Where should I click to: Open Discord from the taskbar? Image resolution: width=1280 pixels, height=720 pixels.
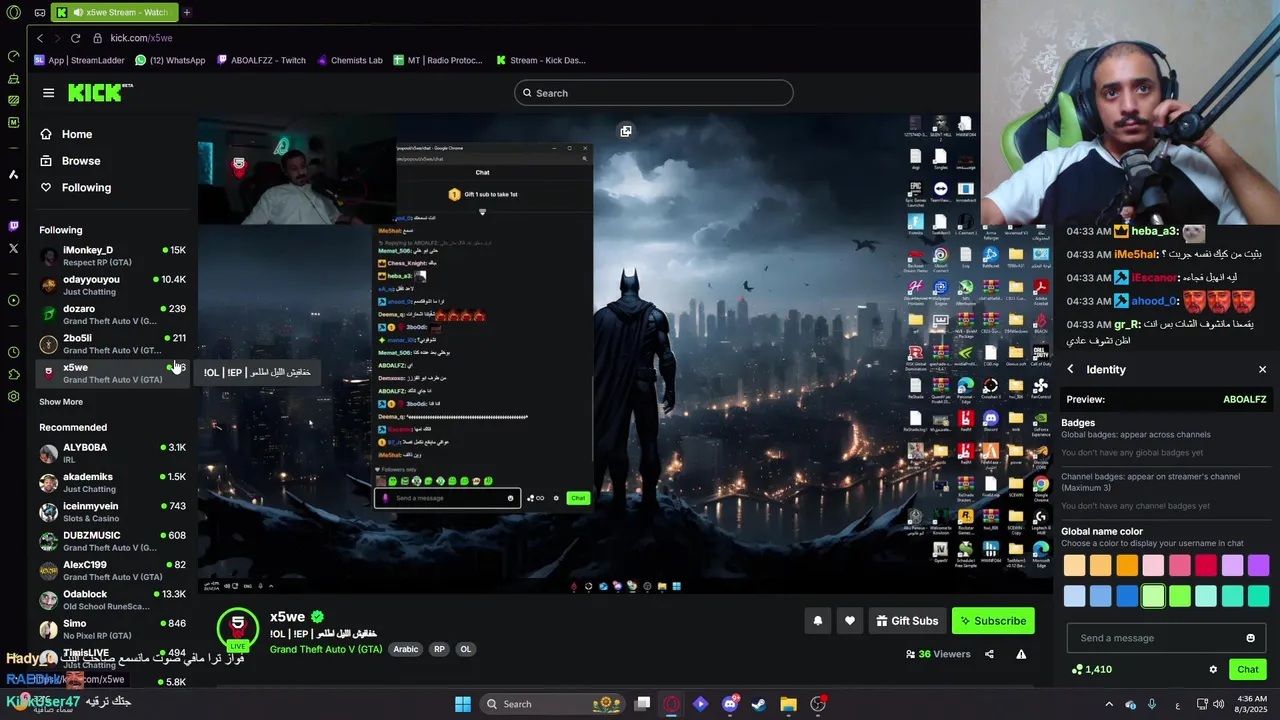point(730,704)
